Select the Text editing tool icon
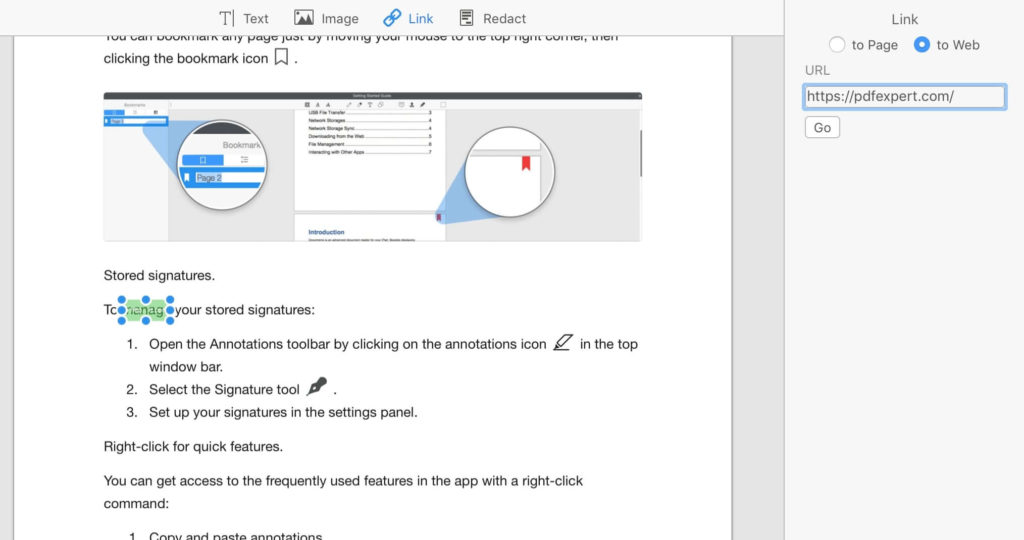Image resolution: width=1024 pixels, height=540 pixels. pos(227,18)
